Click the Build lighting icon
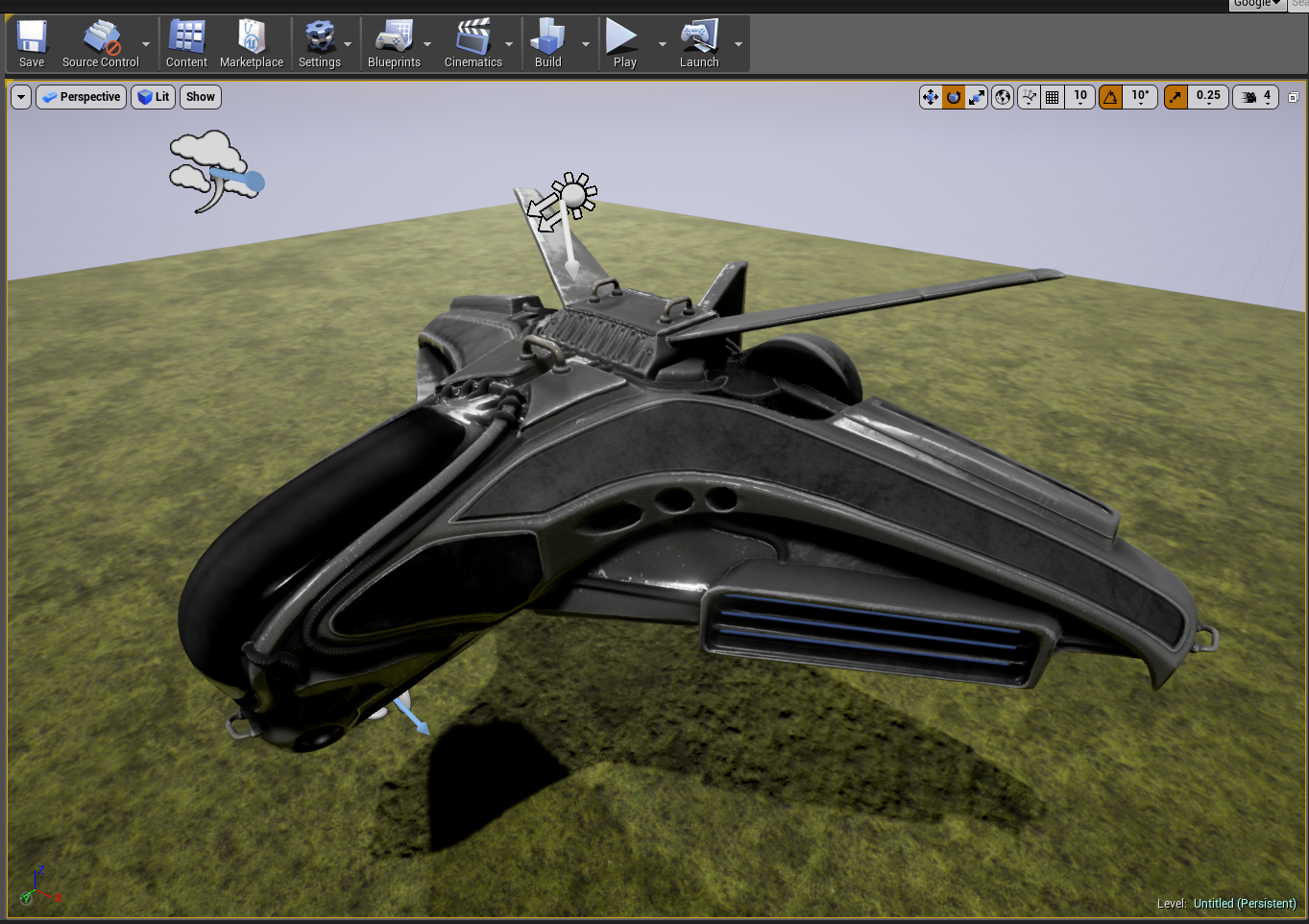Image resolution: width=1309 pixels, height=924 pixels. [547, 44]
